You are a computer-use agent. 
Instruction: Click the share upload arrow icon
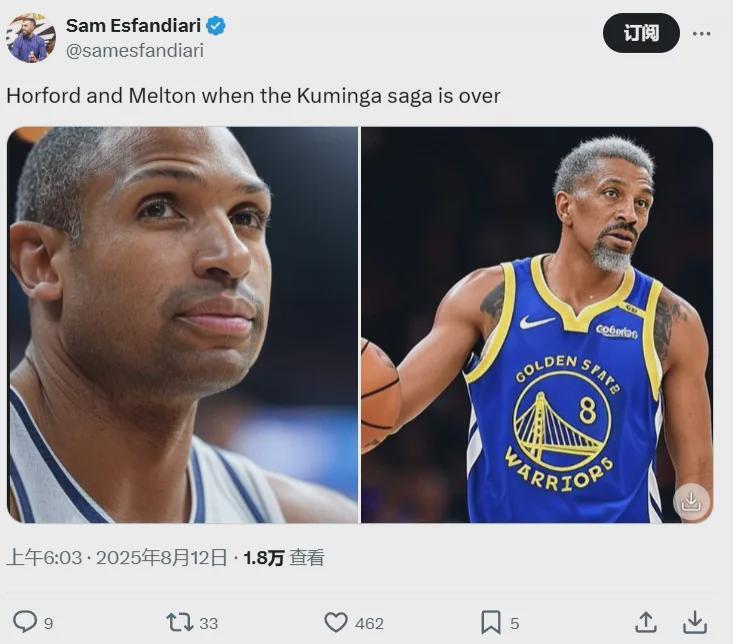pyautogui.click(x=646, y=622)
